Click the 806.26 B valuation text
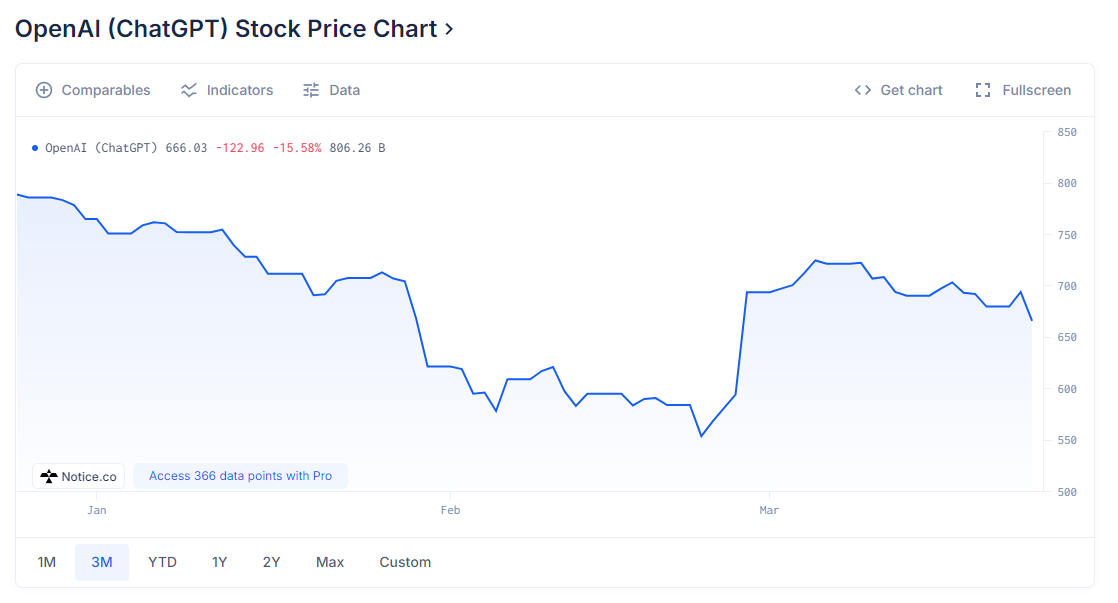This screenshot has height=603, width=1118. pos(357,148)
